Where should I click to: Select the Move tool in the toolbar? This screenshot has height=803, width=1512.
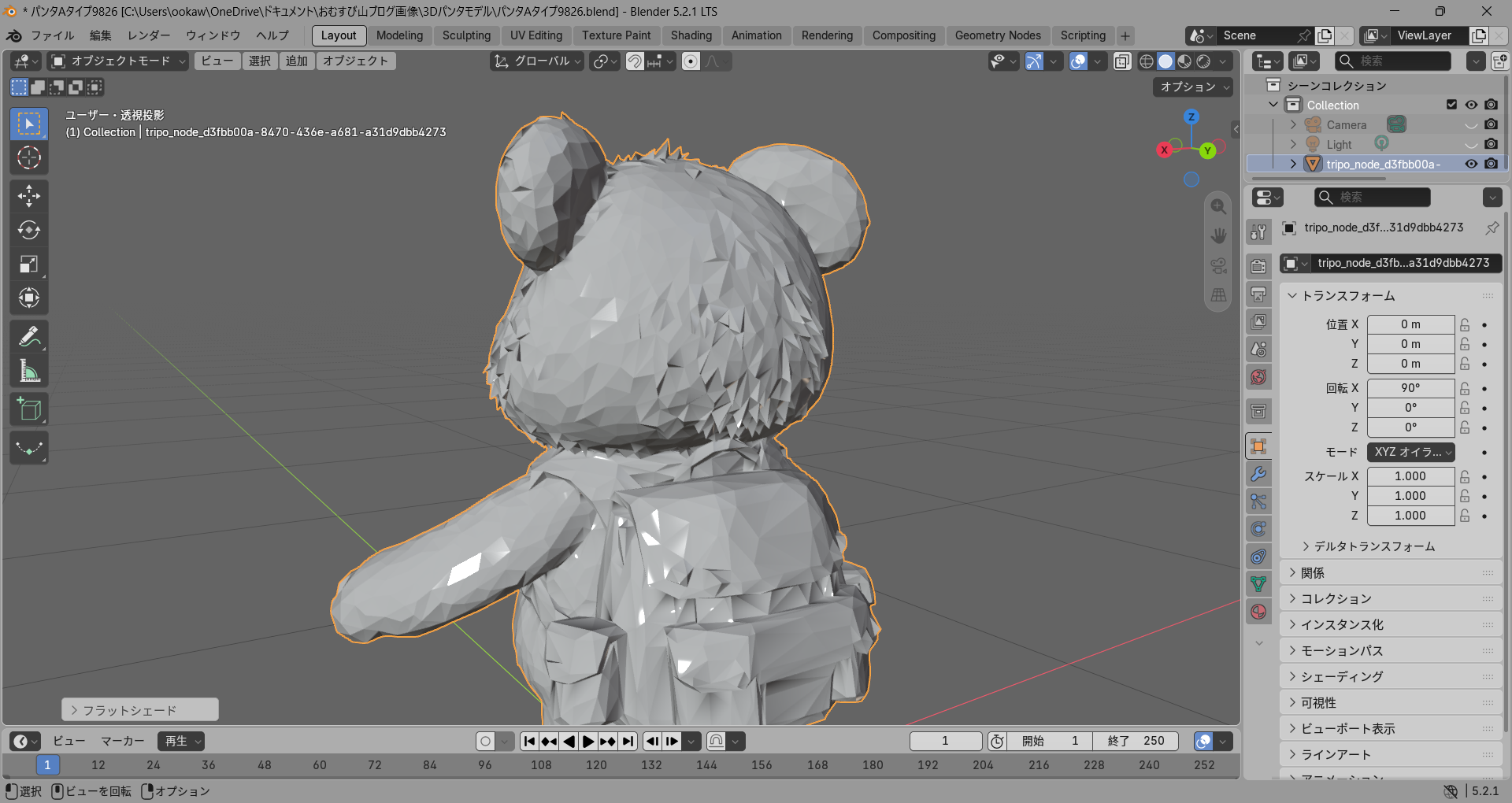click(x=29, y=196)
